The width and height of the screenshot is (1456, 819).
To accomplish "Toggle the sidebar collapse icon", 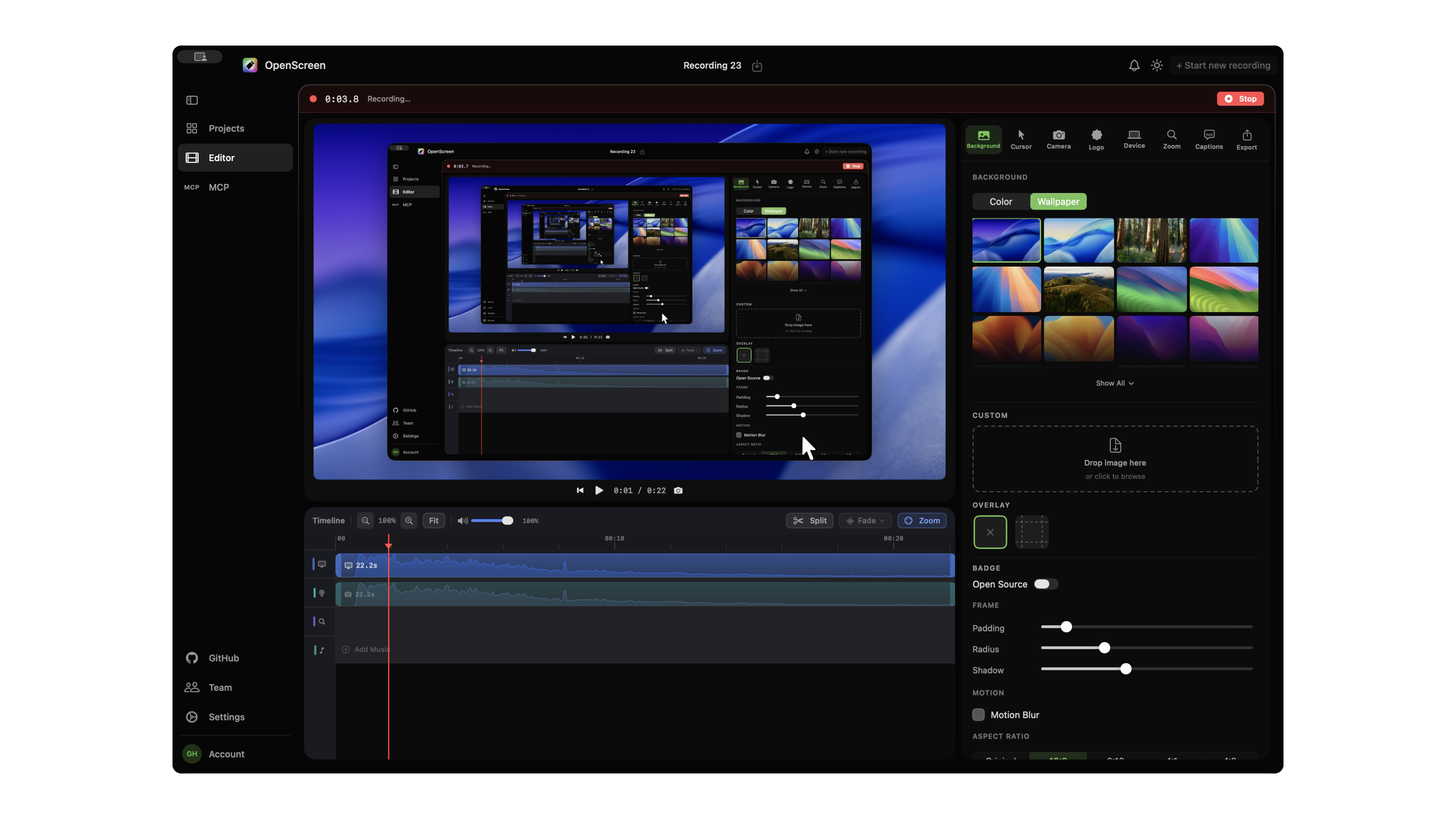I will click(x=191, y=100).
